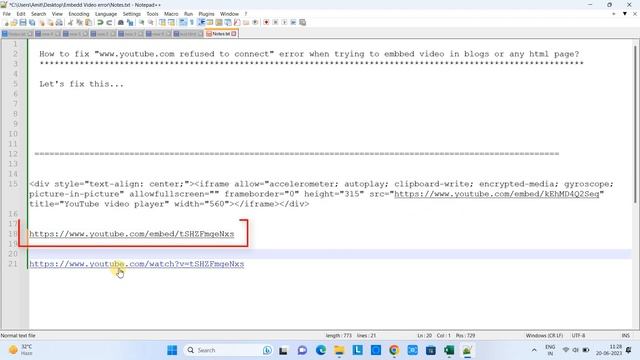Click the Open file toolbar icon
The width and height of the screenshot is (640, 360).
click(x=14, y=22)
